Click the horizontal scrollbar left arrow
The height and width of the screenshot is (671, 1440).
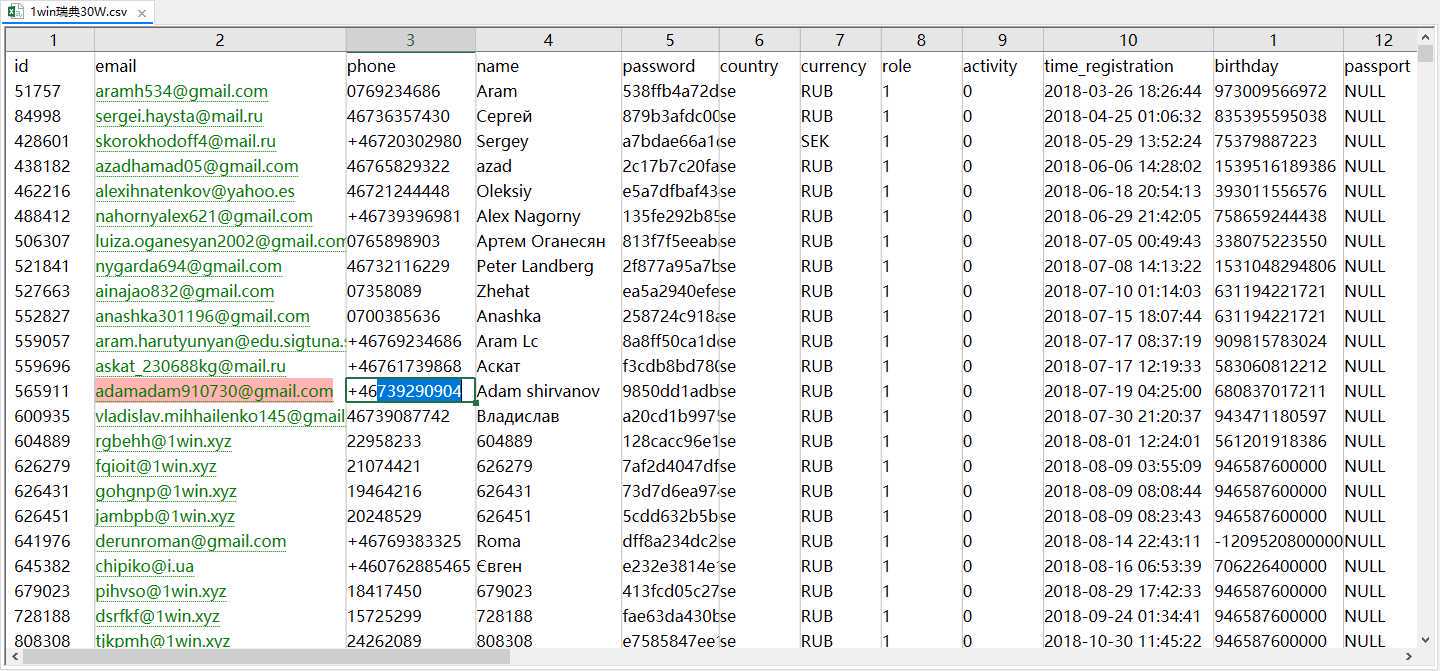pos(14,657)
